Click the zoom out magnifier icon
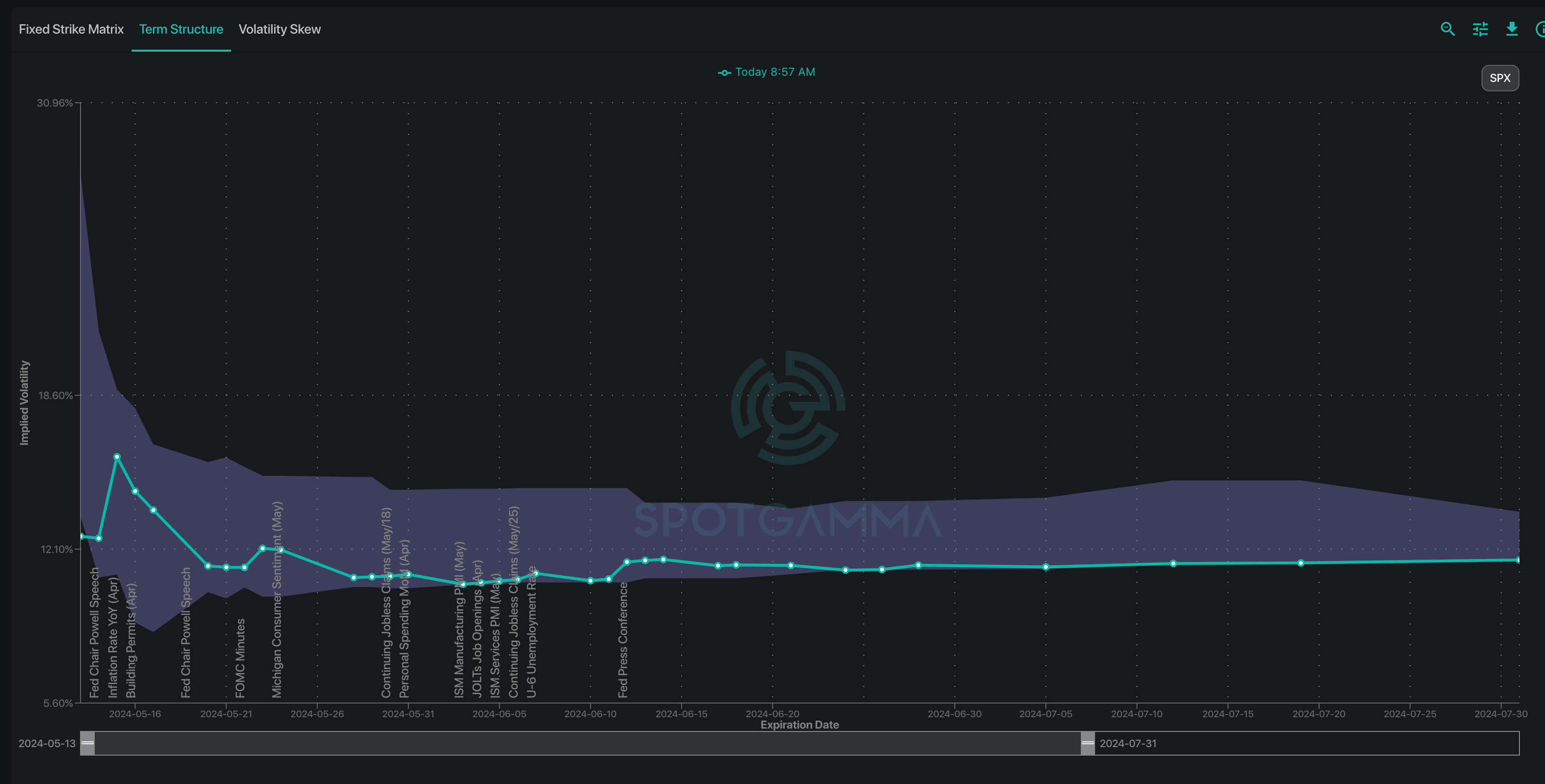This screenshot has width=1545, height=784. pos(1447,29)
